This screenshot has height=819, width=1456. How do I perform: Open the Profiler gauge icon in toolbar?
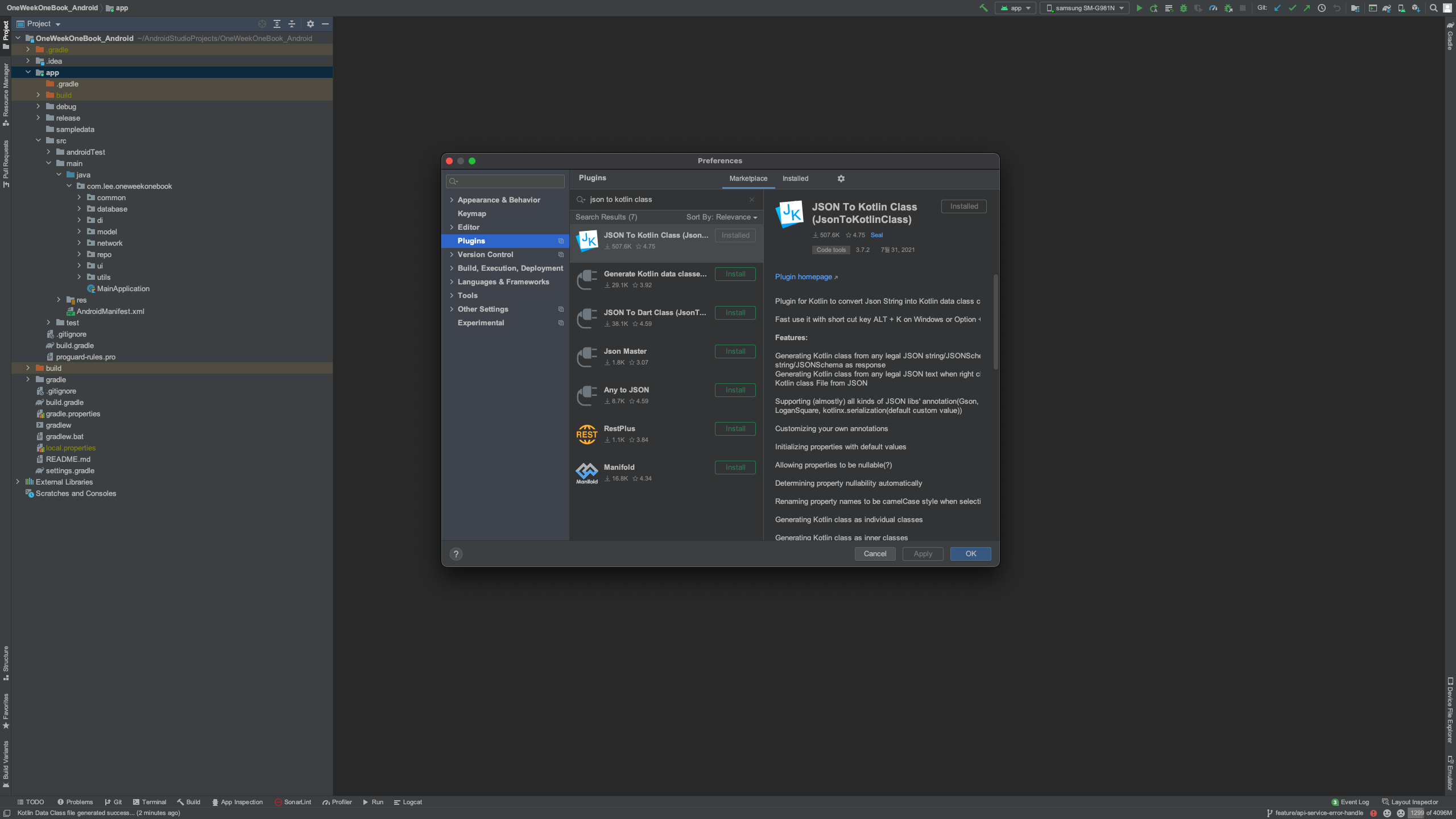(1213, 8)
